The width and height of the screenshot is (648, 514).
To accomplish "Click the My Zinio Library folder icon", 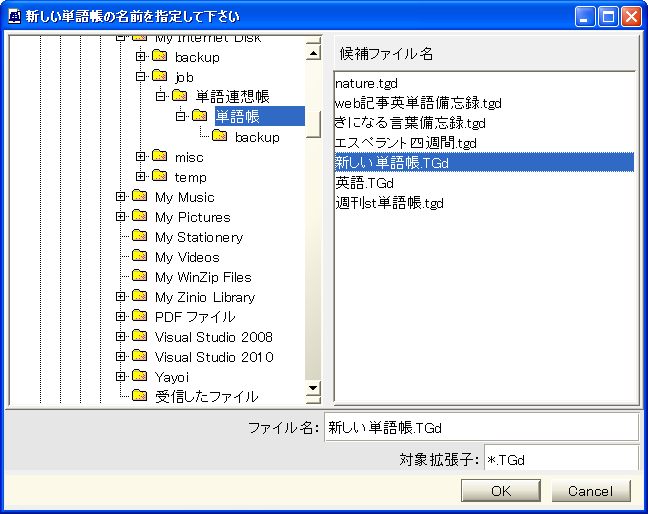I will 140,296.
